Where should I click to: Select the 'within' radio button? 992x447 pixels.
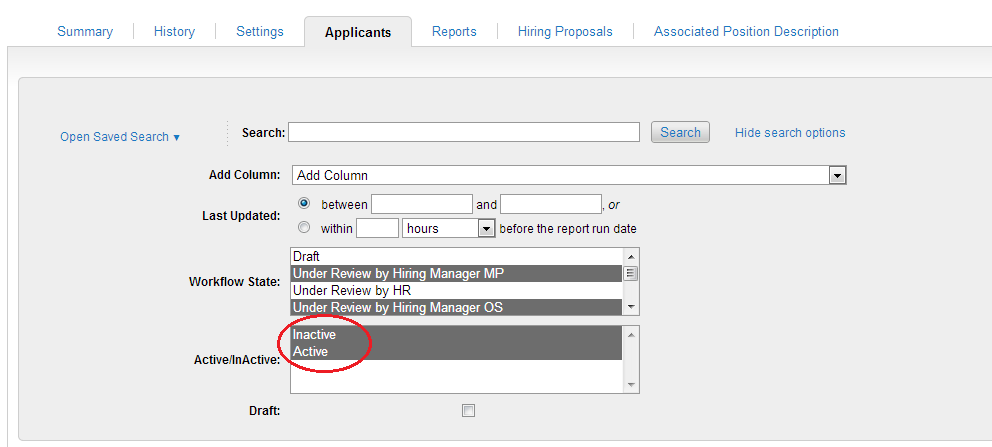tap(304, 227)
